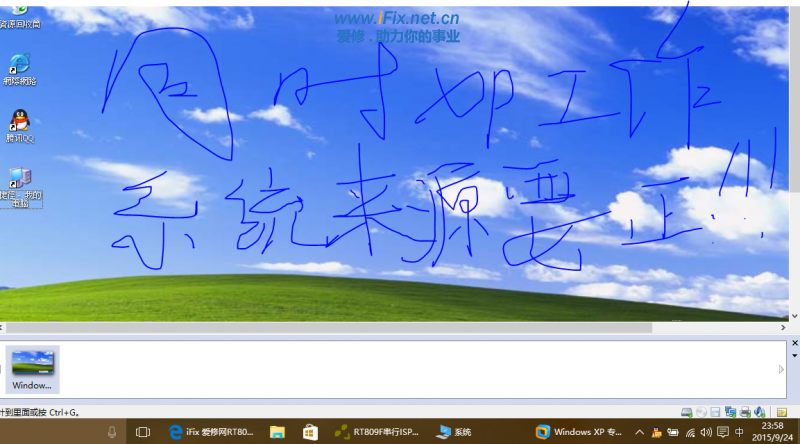800x444 pixels.
Task: Click the CD/DVD drive status icon
Action: coord(702,412)
